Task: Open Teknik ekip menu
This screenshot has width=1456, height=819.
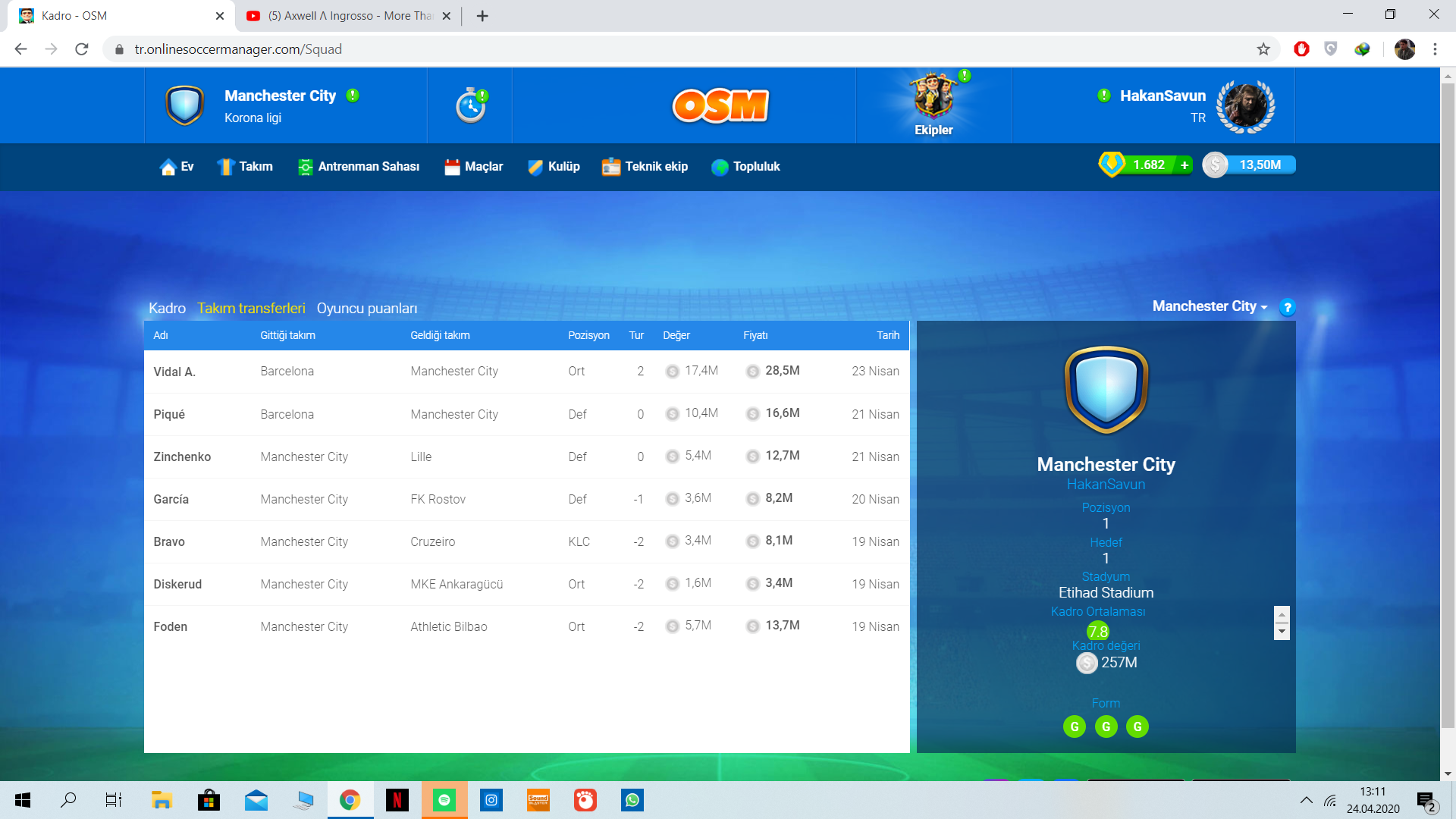Action: coord(645,167)
